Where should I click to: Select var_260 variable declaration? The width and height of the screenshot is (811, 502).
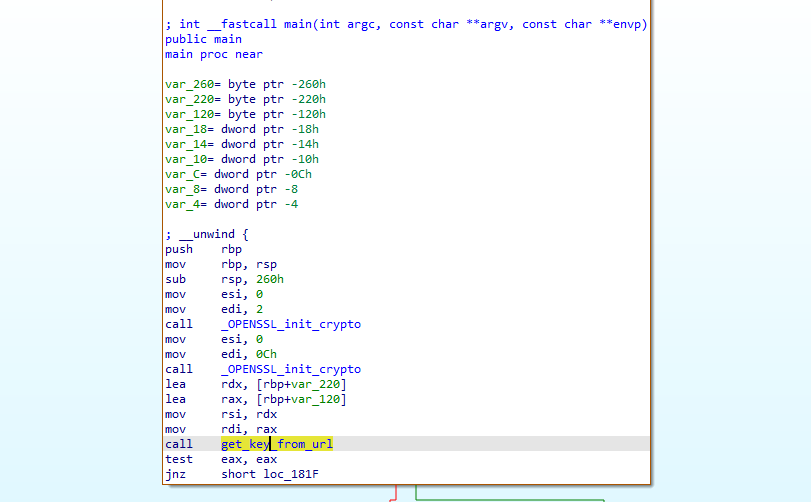tap(245, 84)
